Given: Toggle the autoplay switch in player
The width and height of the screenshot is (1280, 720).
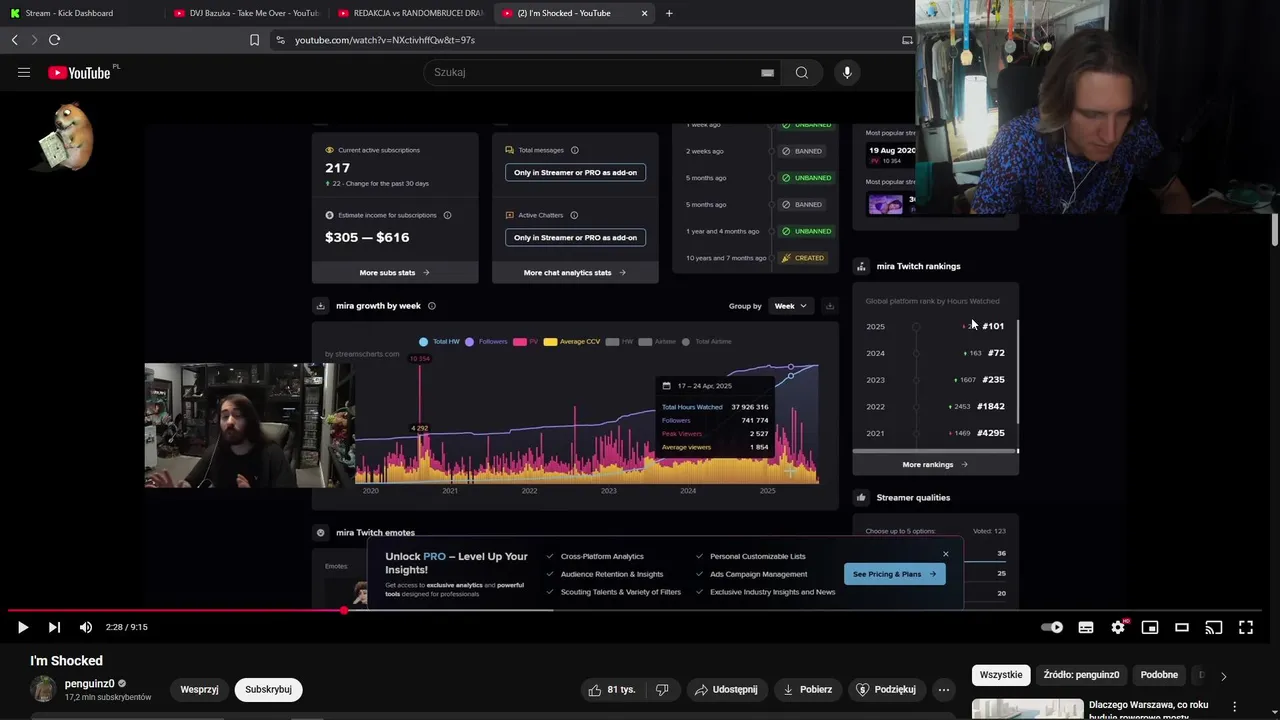Looking at the screenshot, I should (x=1052, y=627).
